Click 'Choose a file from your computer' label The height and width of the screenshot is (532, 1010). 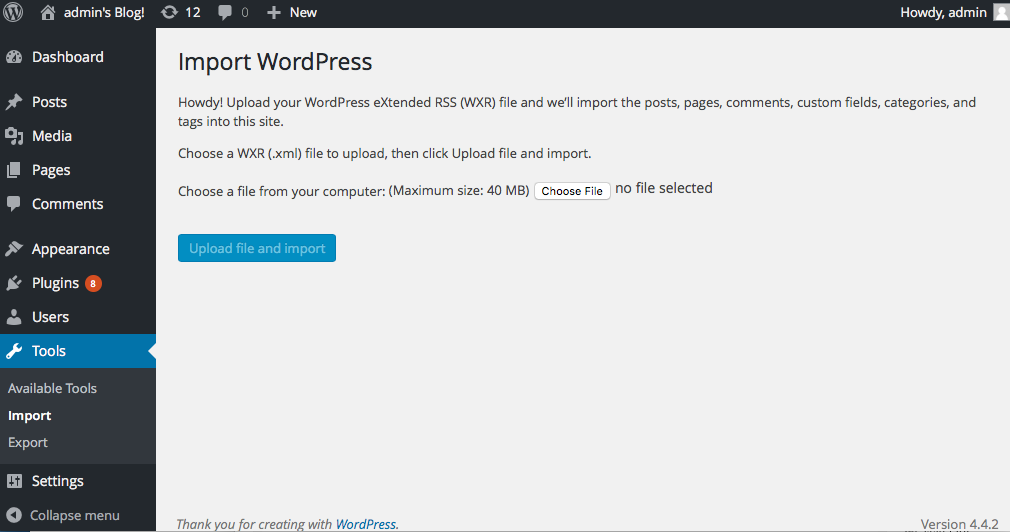(x=281, y=191)
